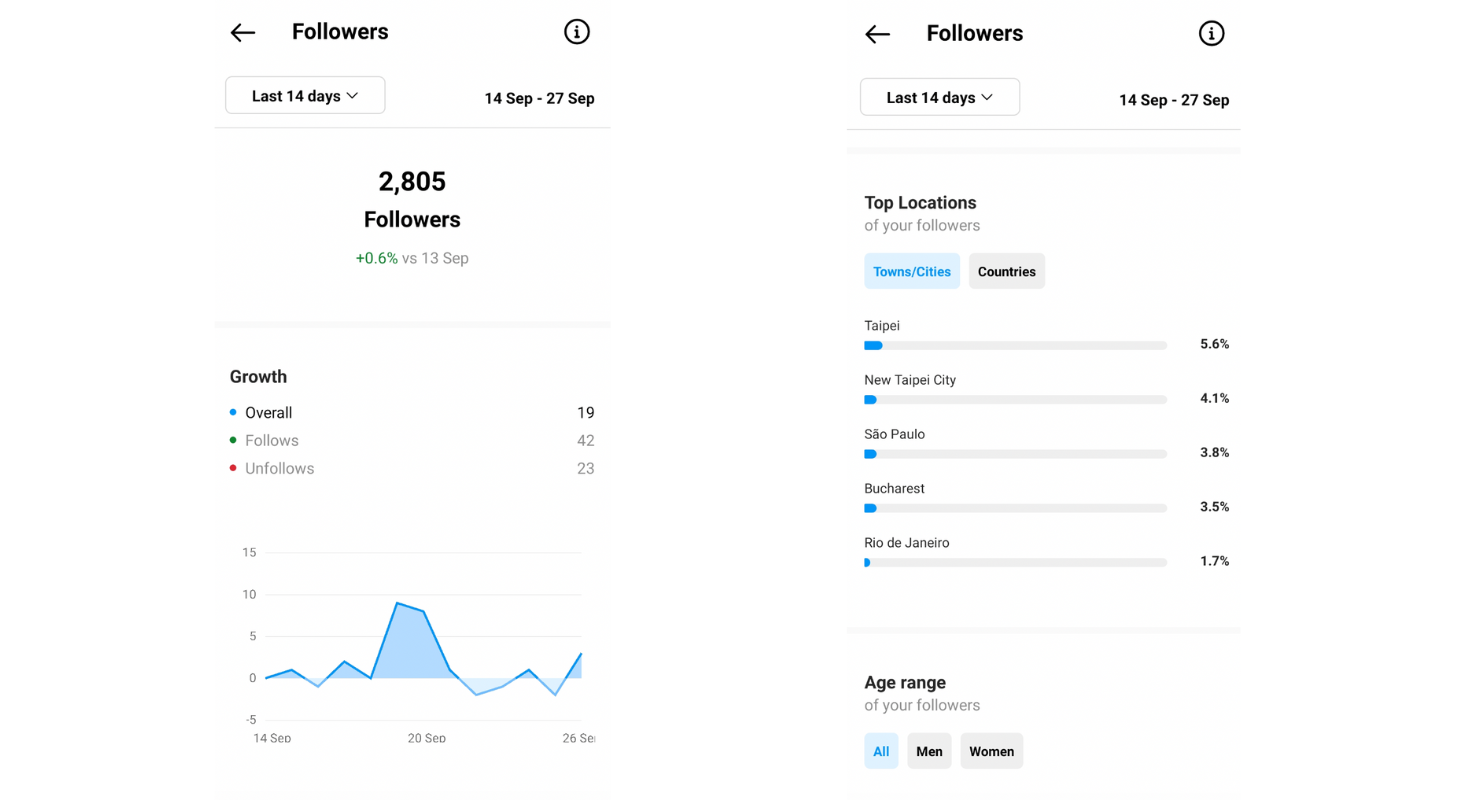Click the 2,805 followers count
Screen dimensions: 1460x800
412,182
